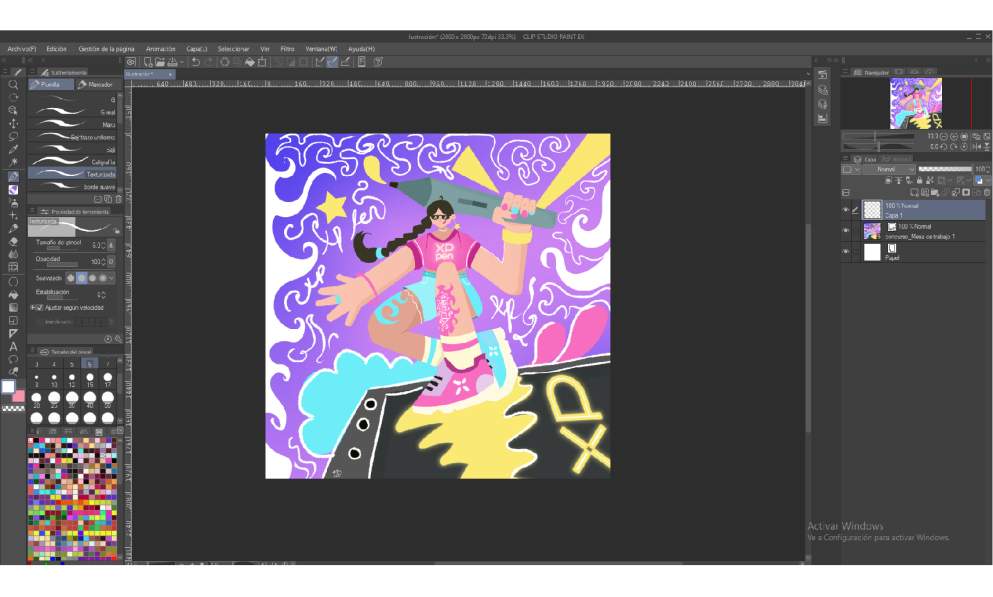Choose the second anti-aliasing level in Suavizado

[x=82, y=278]
